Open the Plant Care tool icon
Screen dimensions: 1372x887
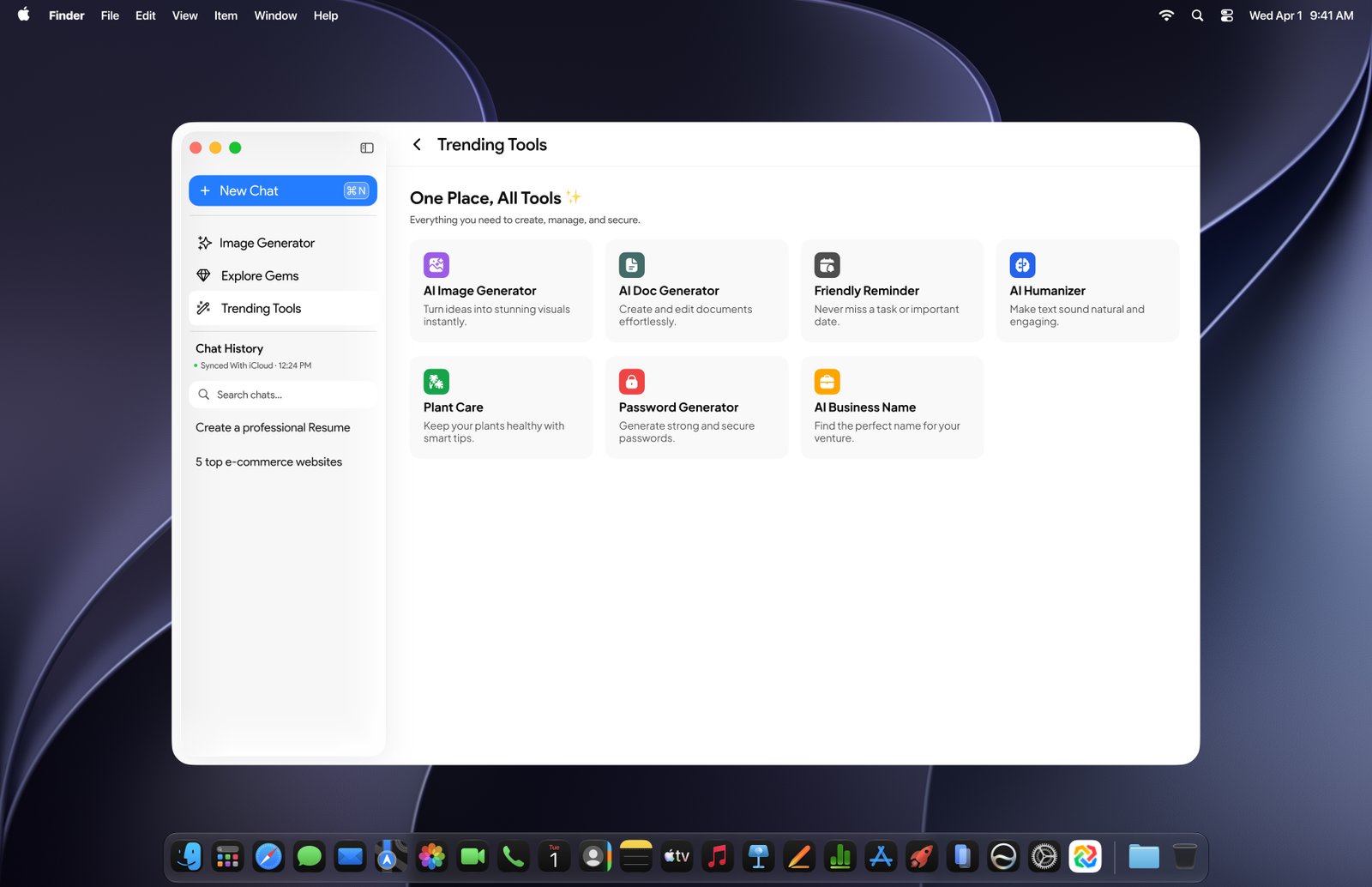click(x=436, y=382)
